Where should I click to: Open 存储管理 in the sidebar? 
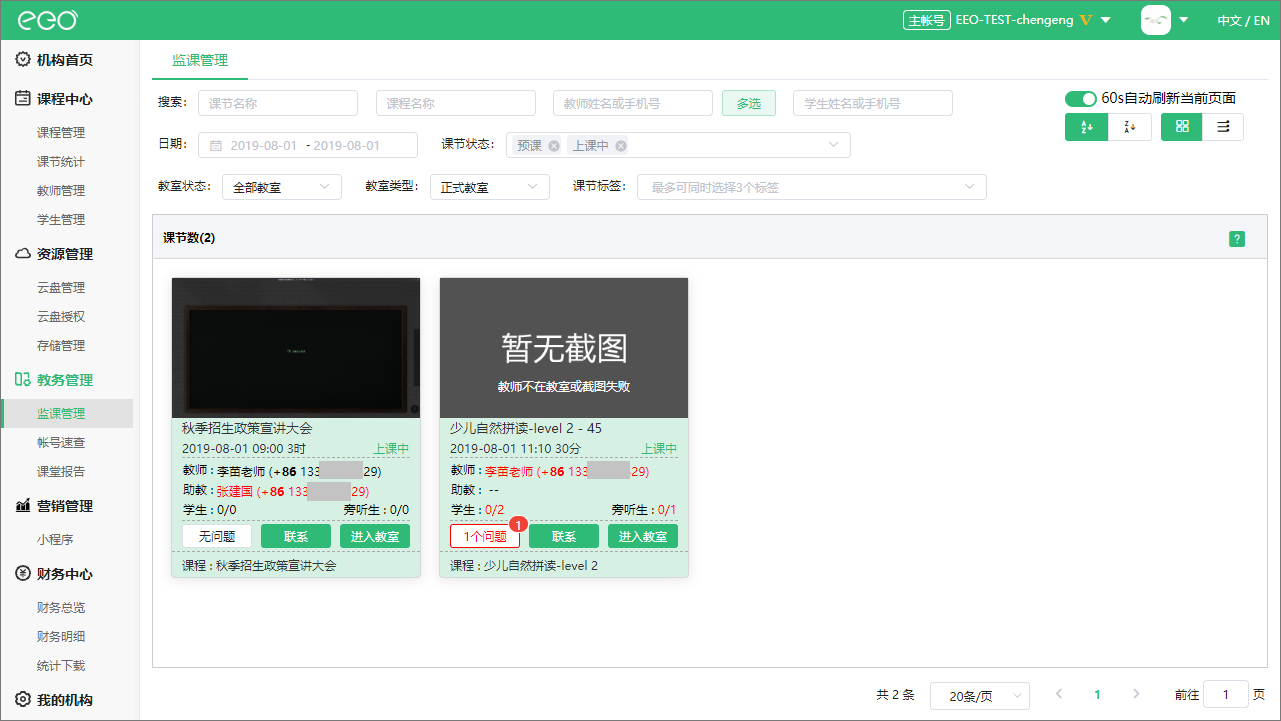click(x=61, y=345)
